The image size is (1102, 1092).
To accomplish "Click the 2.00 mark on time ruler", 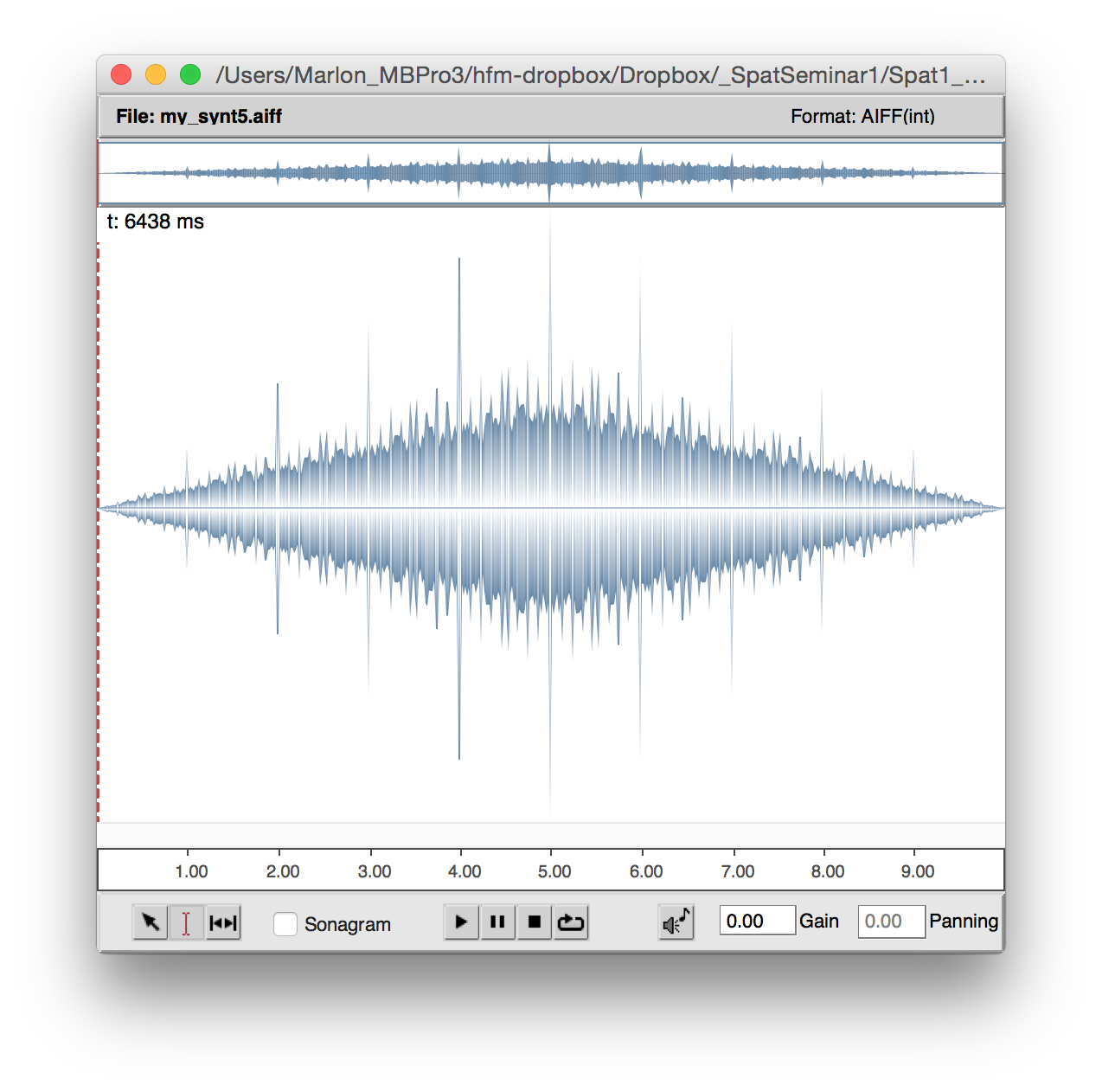I will pyautogui.click(x=283, y=871).
